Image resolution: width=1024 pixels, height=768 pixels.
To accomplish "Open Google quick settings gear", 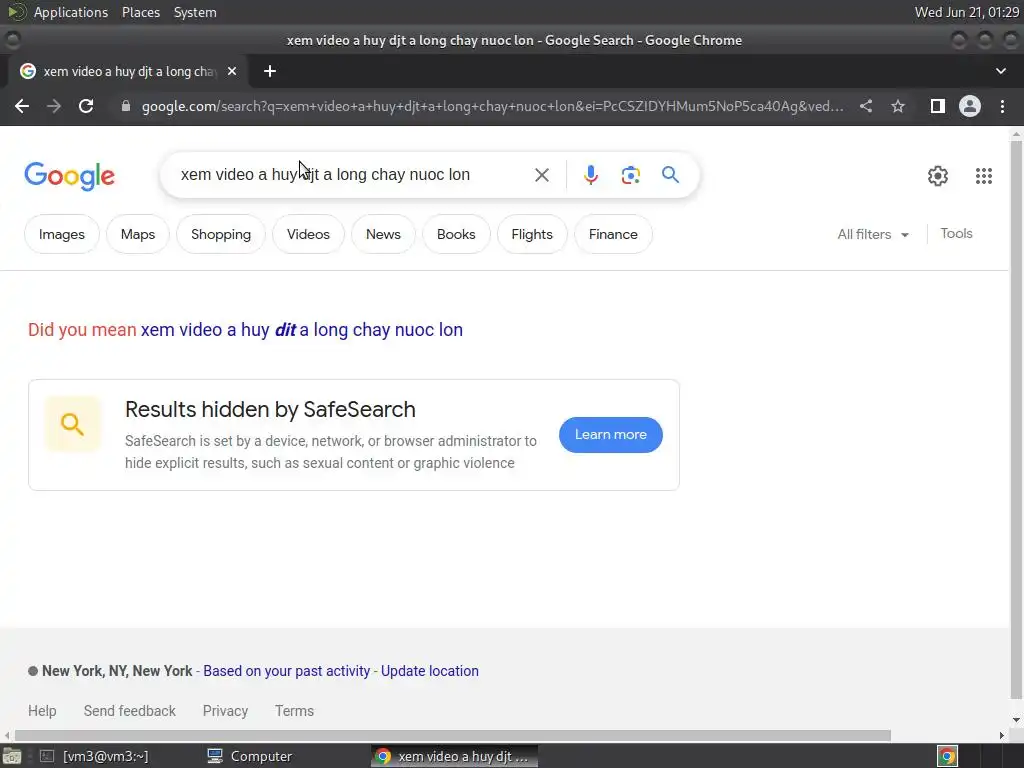I will [938, 176].
